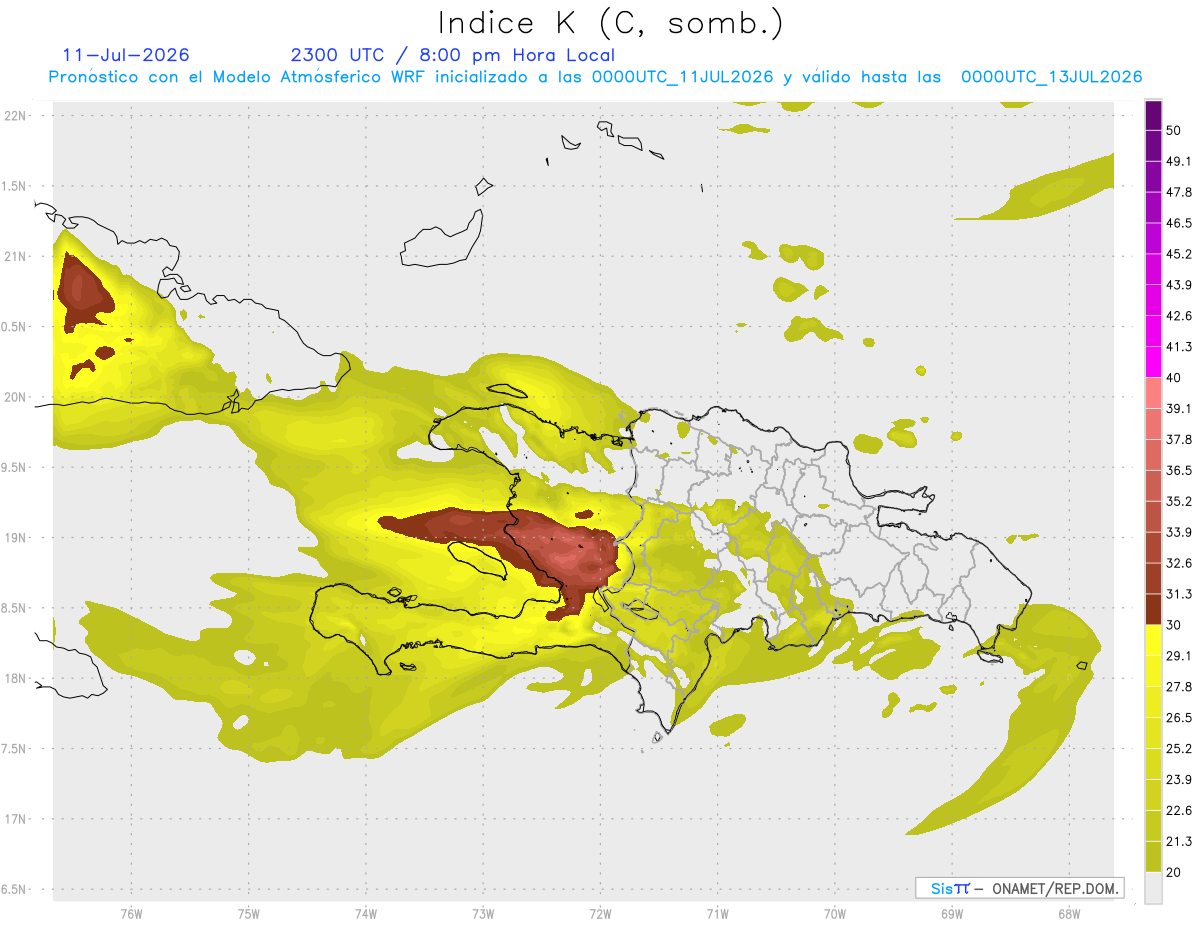Click the '35.2' color scale value
This screenshot has width=1200, height=927.
tap(1179, 501)
